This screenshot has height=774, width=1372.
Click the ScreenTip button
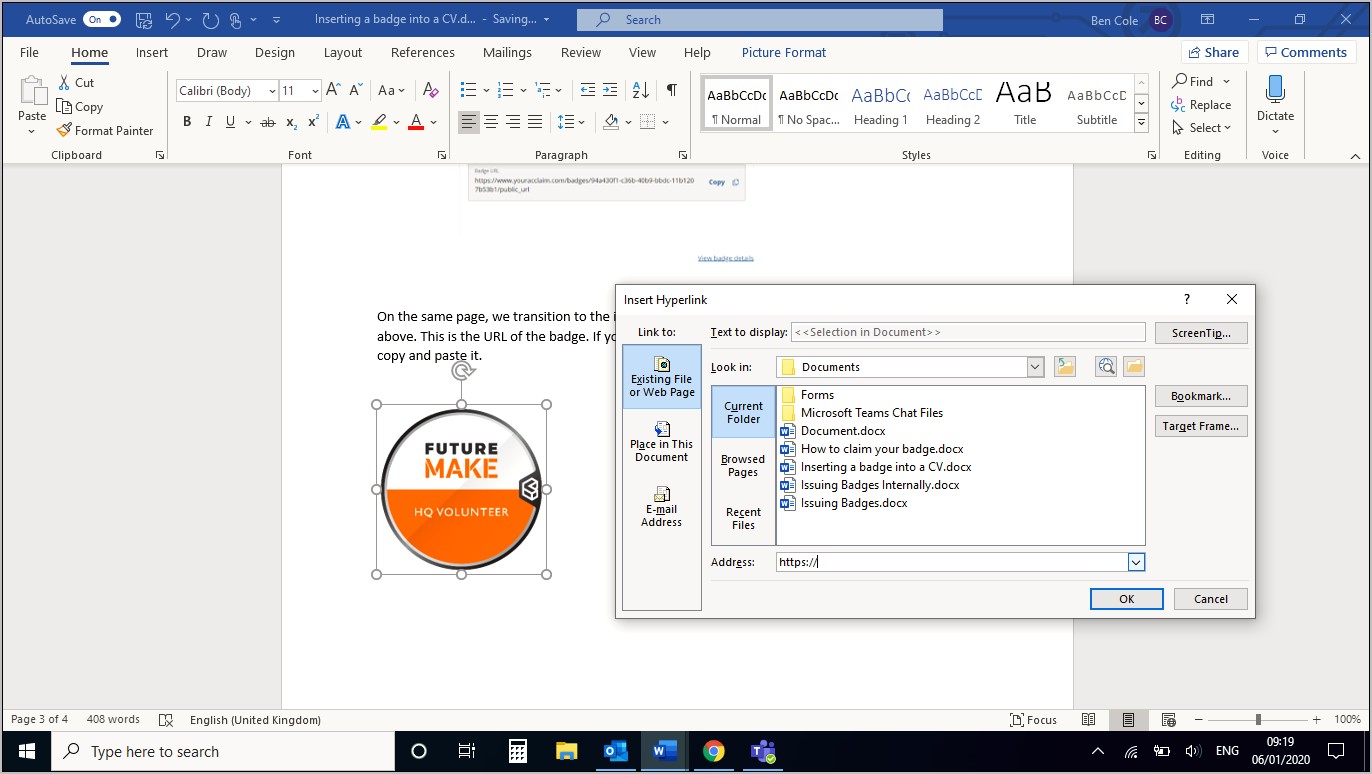coord(1201,333)
